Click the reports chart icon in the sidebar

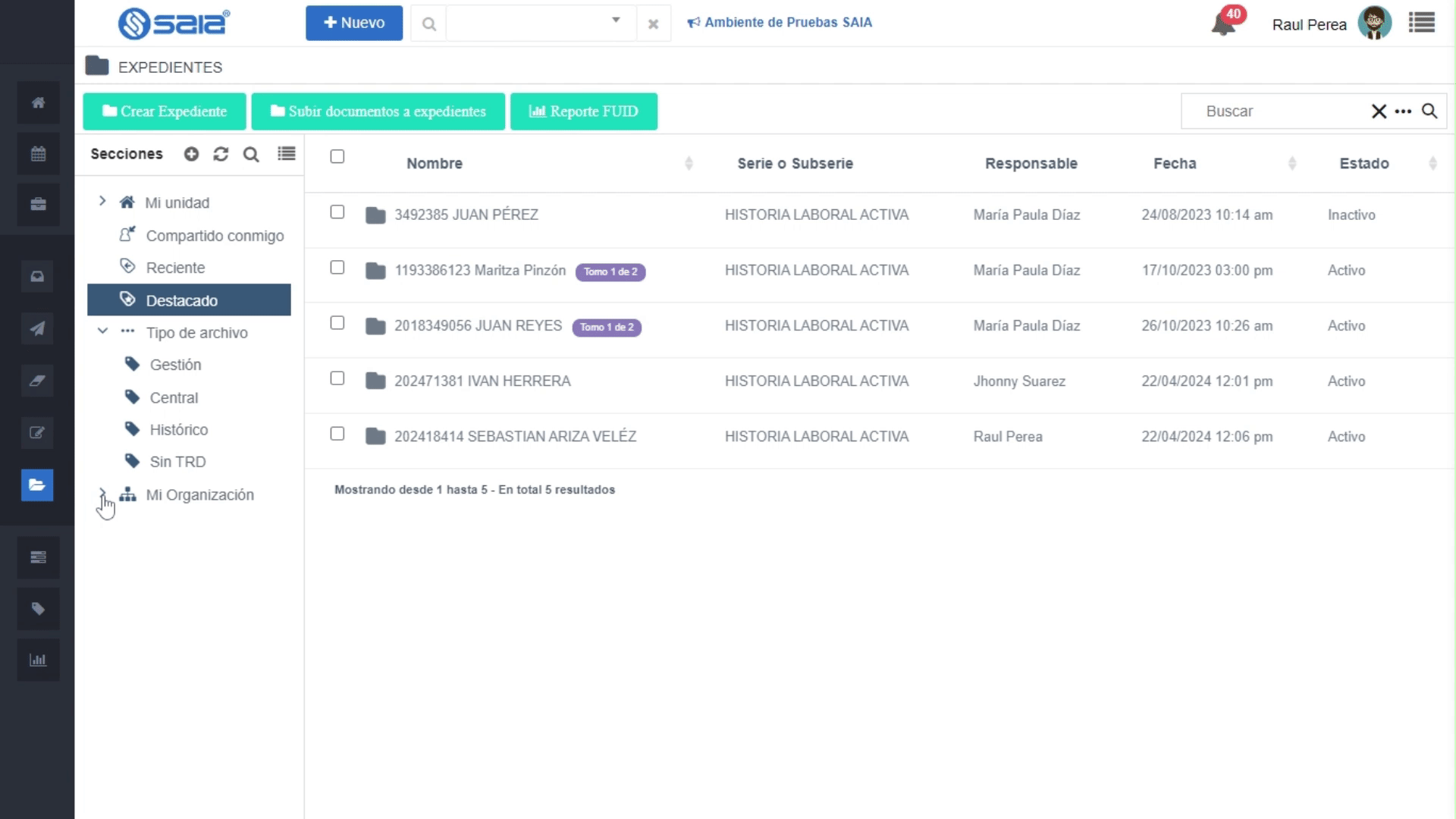[x=38, y=660]
